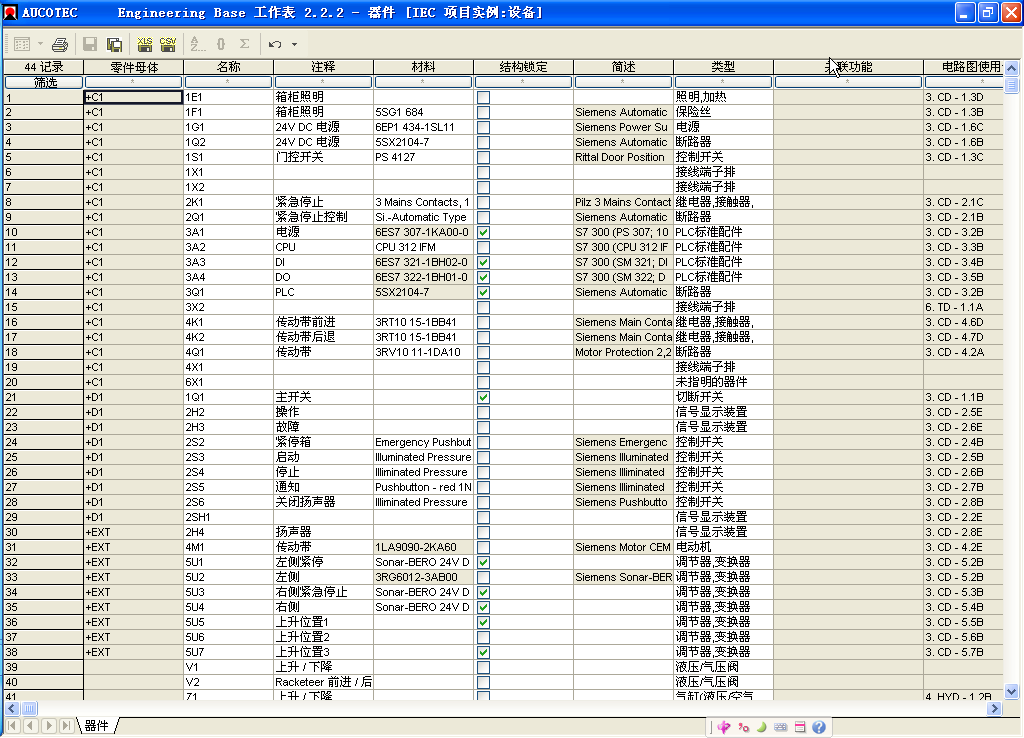Click the 材料 column header
The image size is (1024, 738).
click(423, 67)
